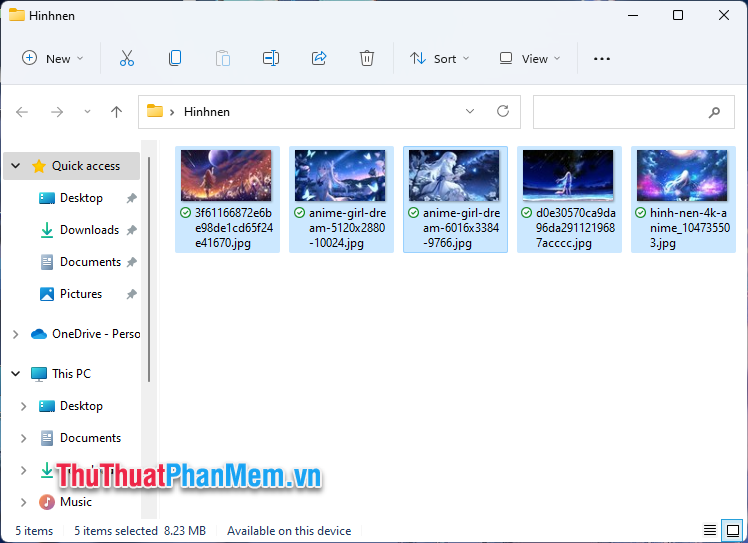
Task: Click file name 3f61166872e6be98de1cd65f24e41670.jpg
Action: tap(234, 228)
